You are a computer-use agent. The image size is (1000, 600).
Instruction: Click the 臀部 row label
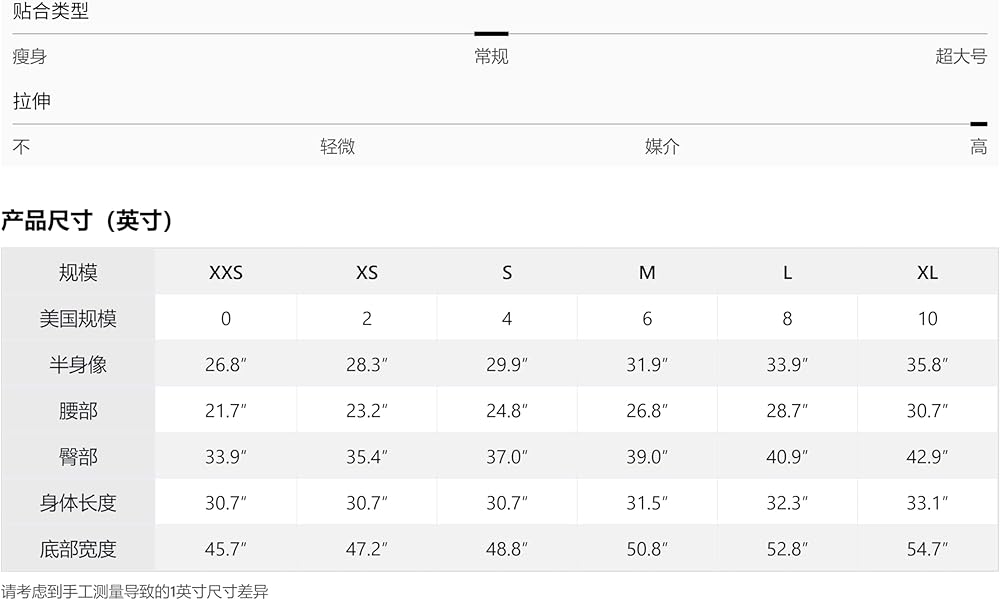pos(78,457)
